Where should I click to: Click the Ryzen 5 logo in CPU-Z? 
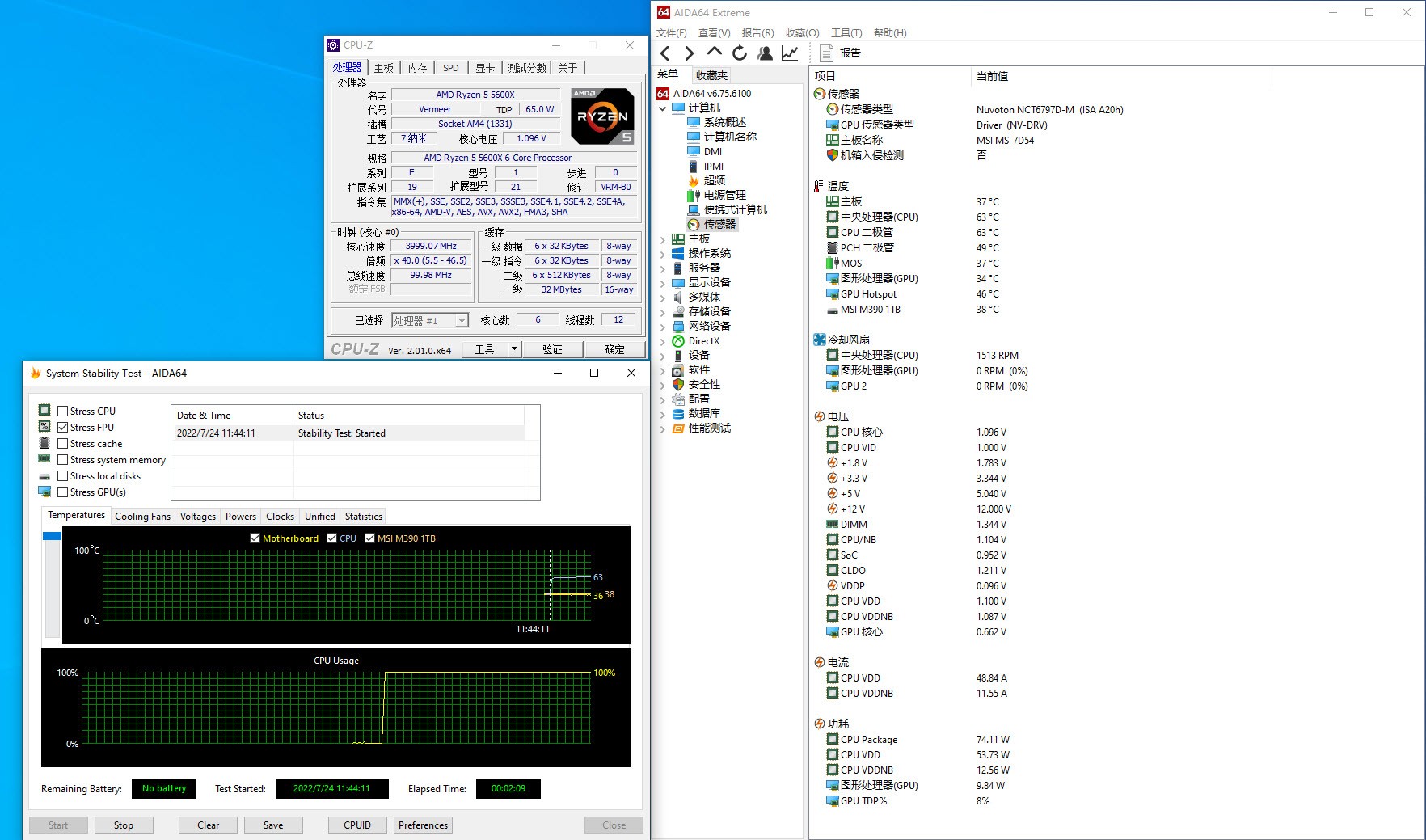[602, 116]
